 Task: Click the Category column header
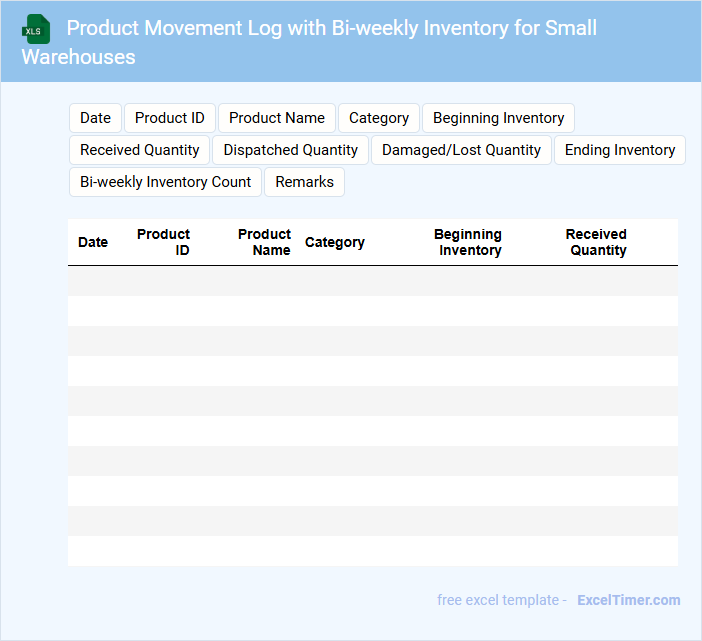pos(335,242)
